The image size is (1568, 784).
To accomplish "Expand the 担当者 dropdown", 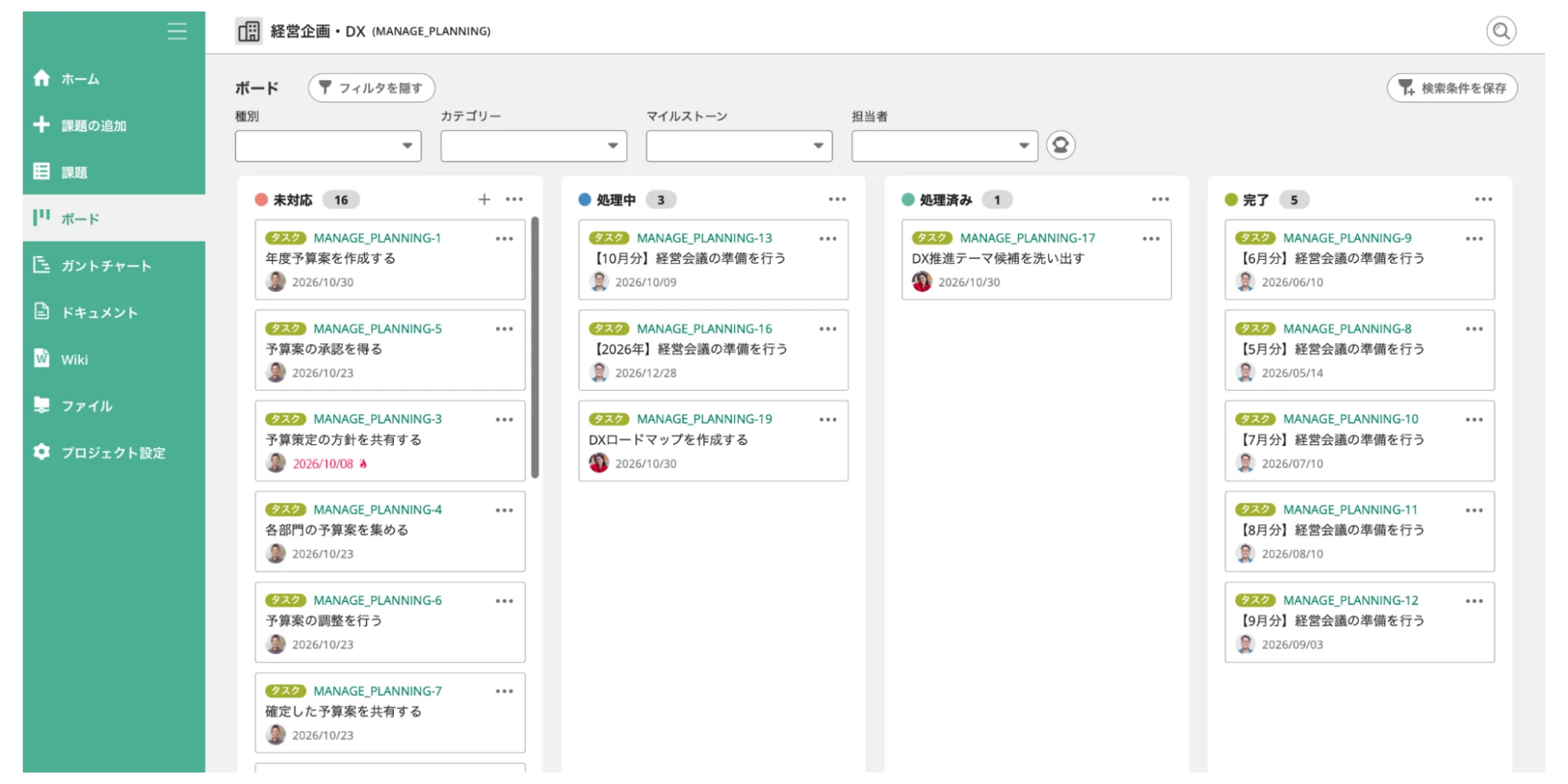I will 944,146.
